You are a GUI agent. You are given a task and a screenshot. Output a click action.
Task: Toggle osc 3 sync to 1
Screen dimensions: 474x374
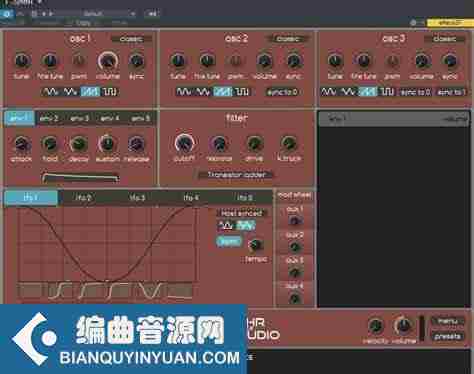[x=451, y=92]
